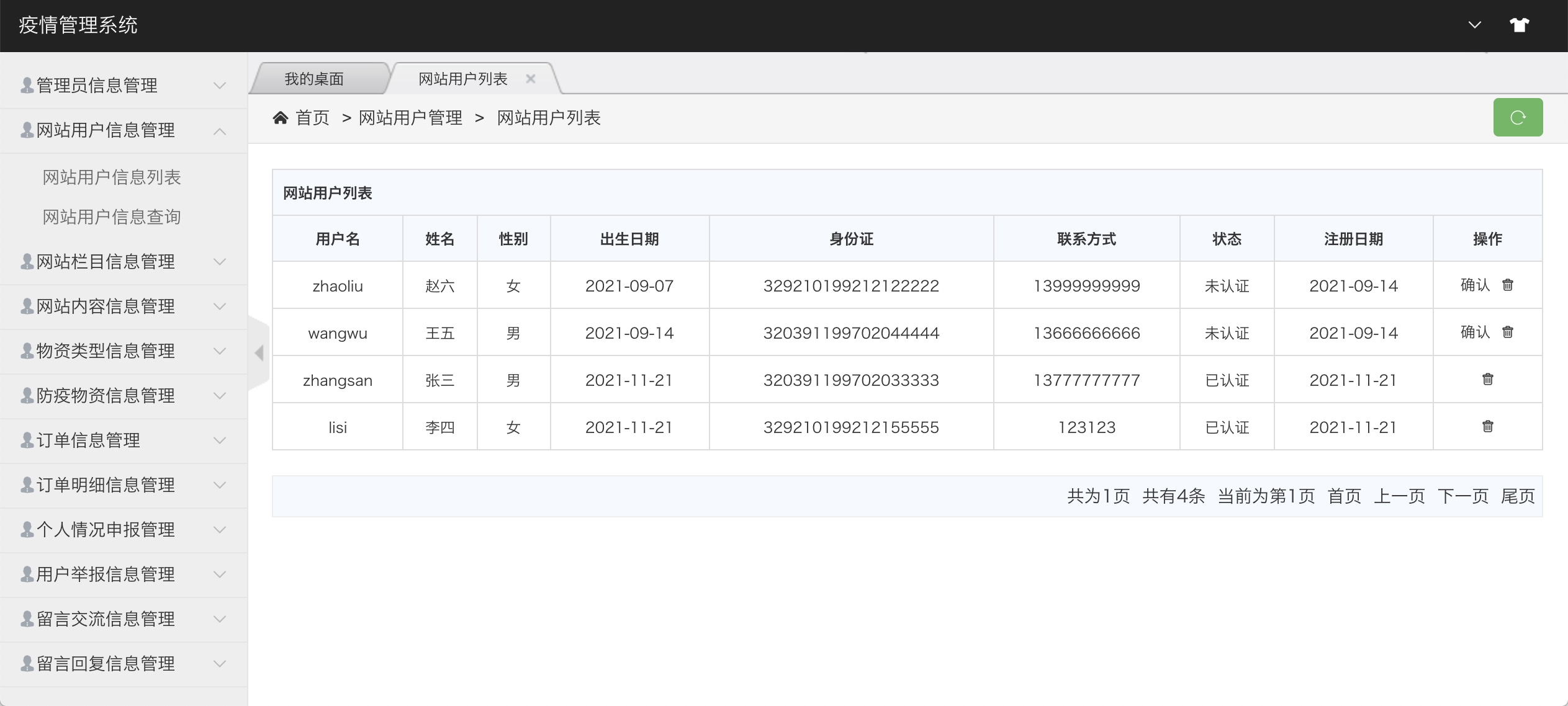
Task: Click the user icon beside 用户举报信息管理
Action: (27, 574)
